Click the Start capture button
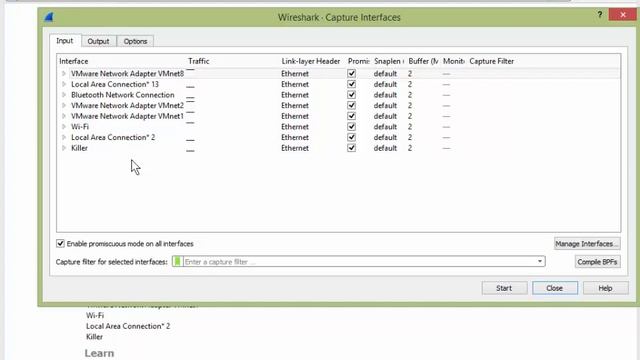 [504, 288]
